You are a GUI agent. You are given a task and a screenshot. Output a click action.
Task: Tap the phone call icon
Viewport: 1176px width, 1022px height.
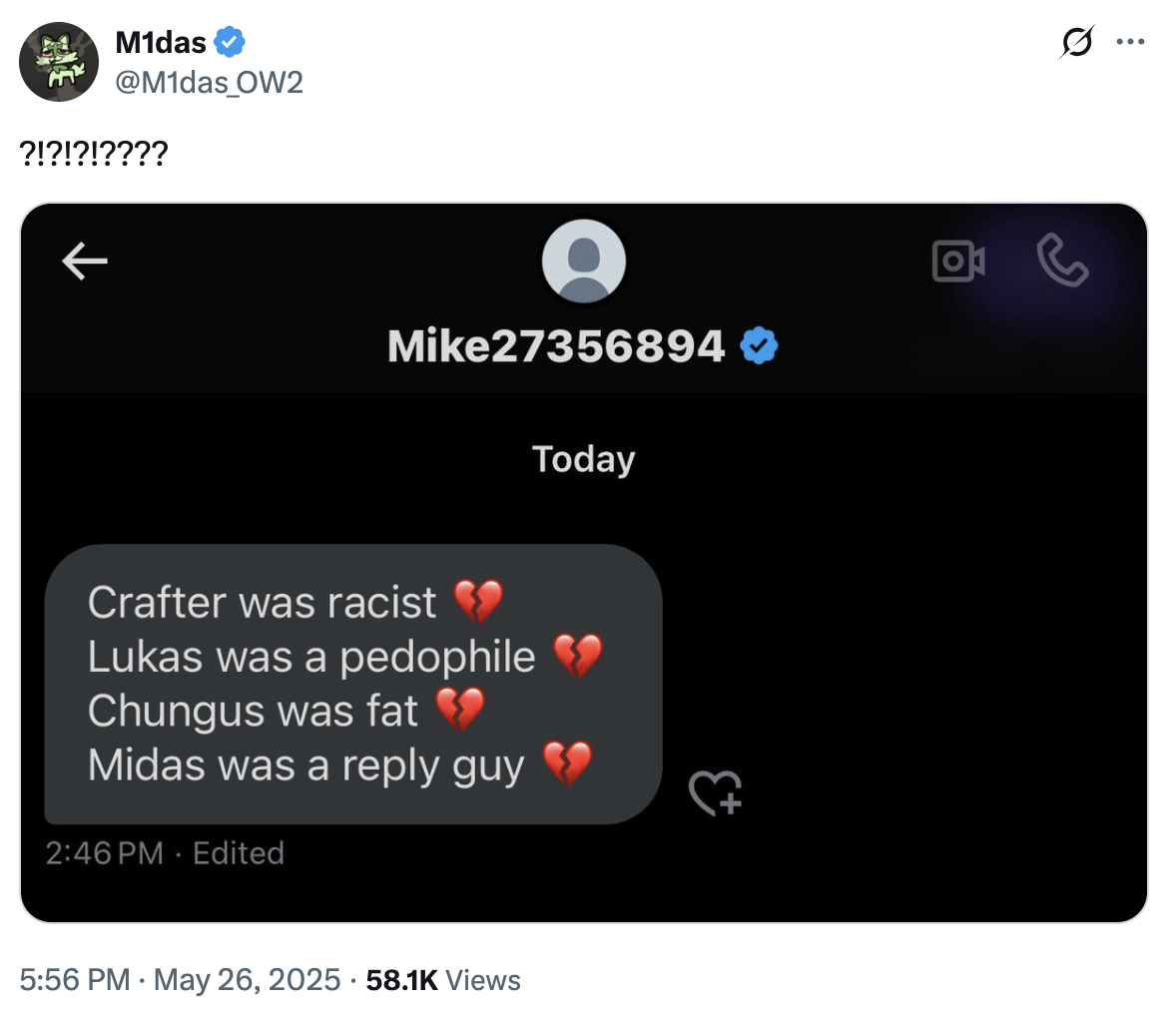pos(1061,260)
